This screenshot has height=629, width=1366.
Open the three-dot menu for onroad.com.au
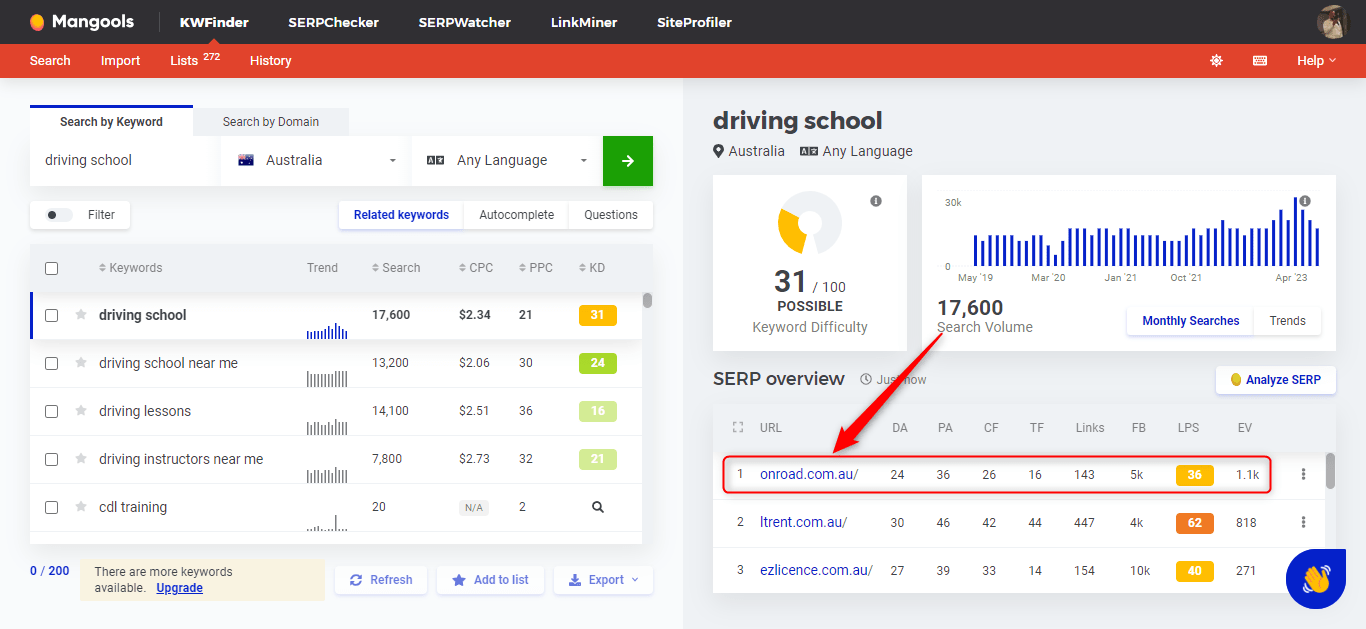click(1303, 474)
